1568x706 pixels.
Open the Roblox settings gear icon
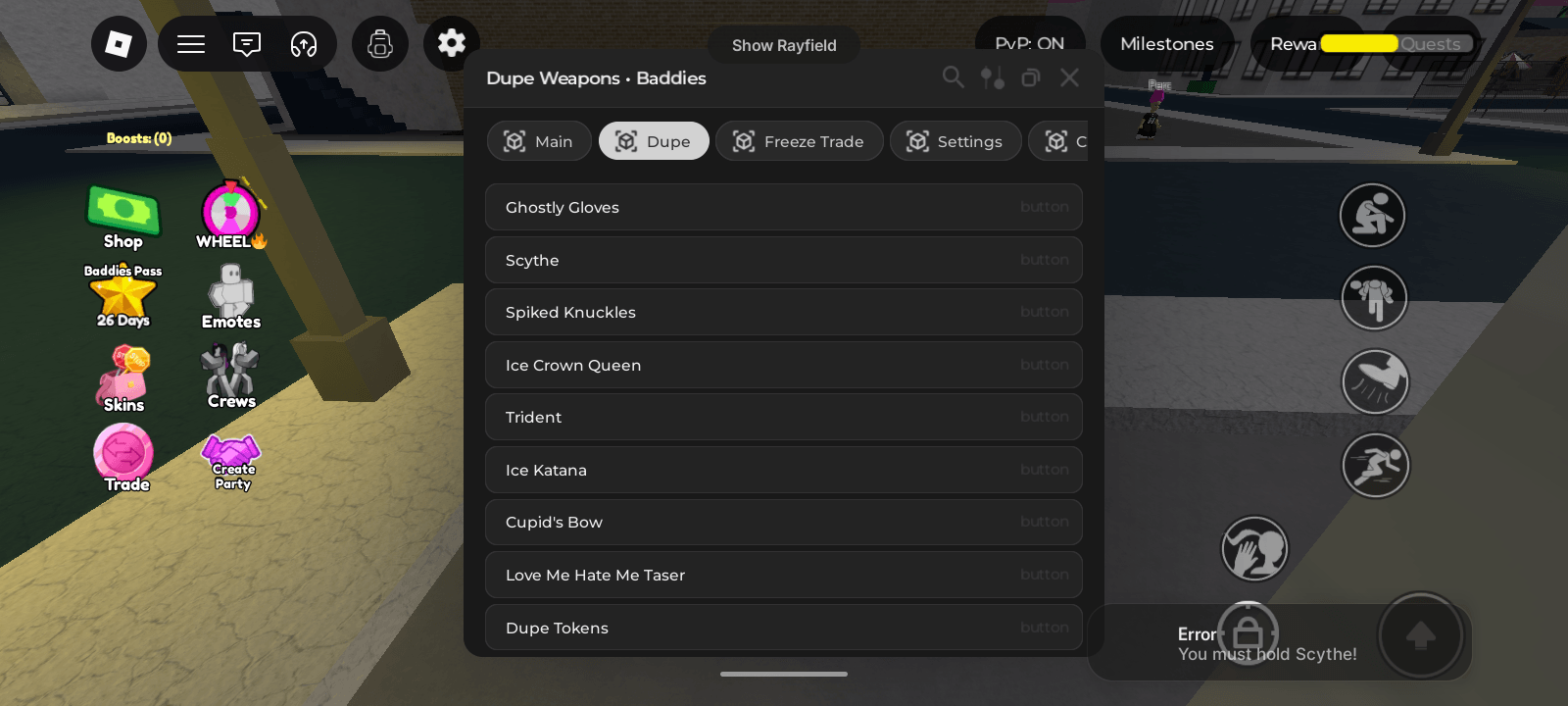tap(452, 43)
